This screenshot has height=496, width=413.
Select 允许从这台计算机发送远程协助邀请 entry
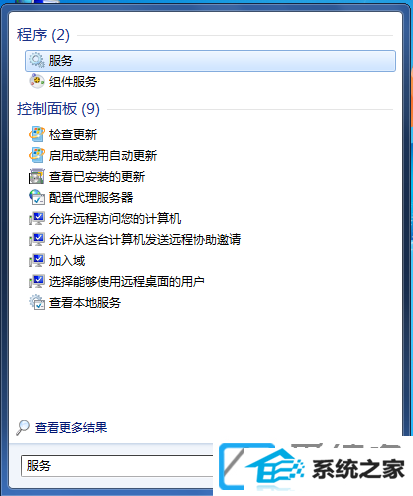click(145, 240)
